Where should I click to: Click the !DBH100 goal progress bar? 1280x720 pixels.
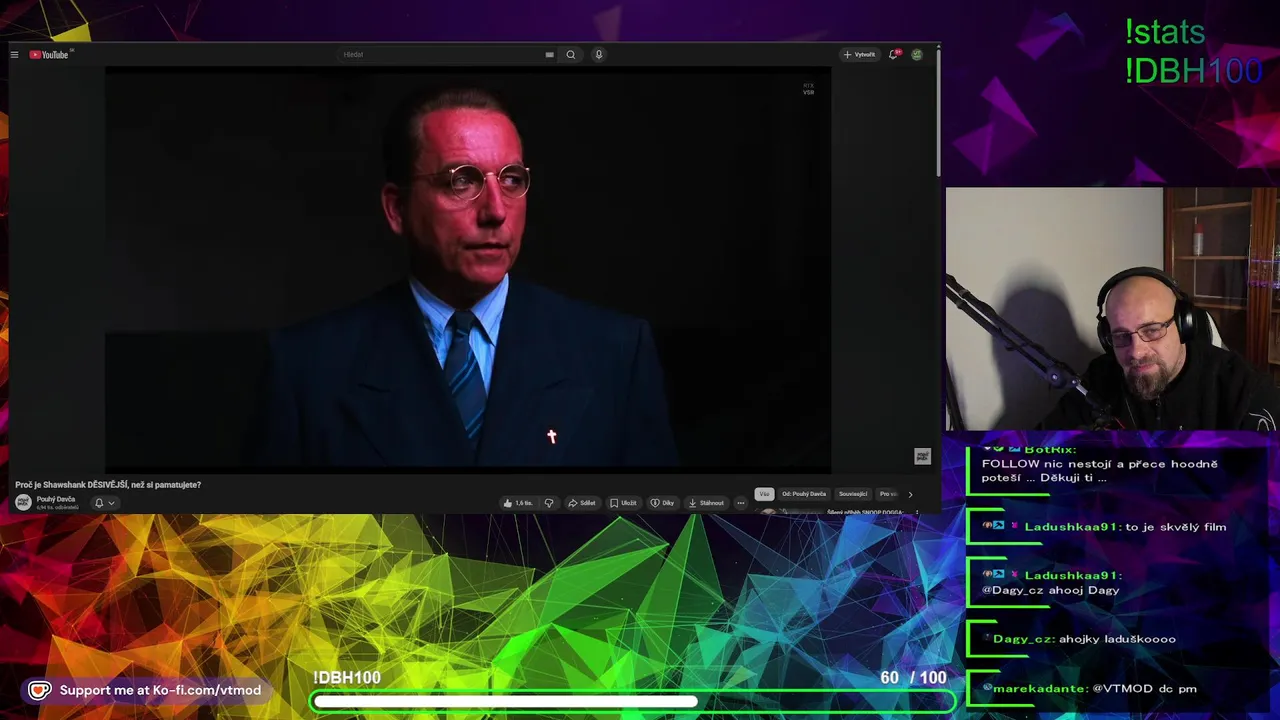point(632,702)
